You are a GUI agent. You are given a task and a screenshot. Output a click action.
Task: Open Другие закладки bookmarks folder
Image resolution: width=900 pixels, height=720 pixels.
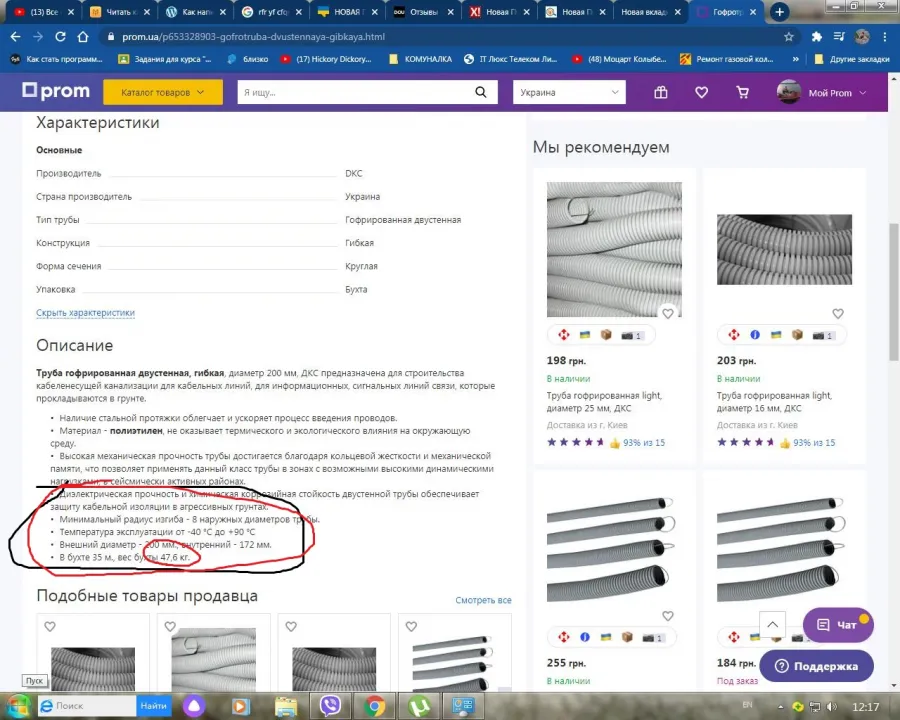[852, 59]
